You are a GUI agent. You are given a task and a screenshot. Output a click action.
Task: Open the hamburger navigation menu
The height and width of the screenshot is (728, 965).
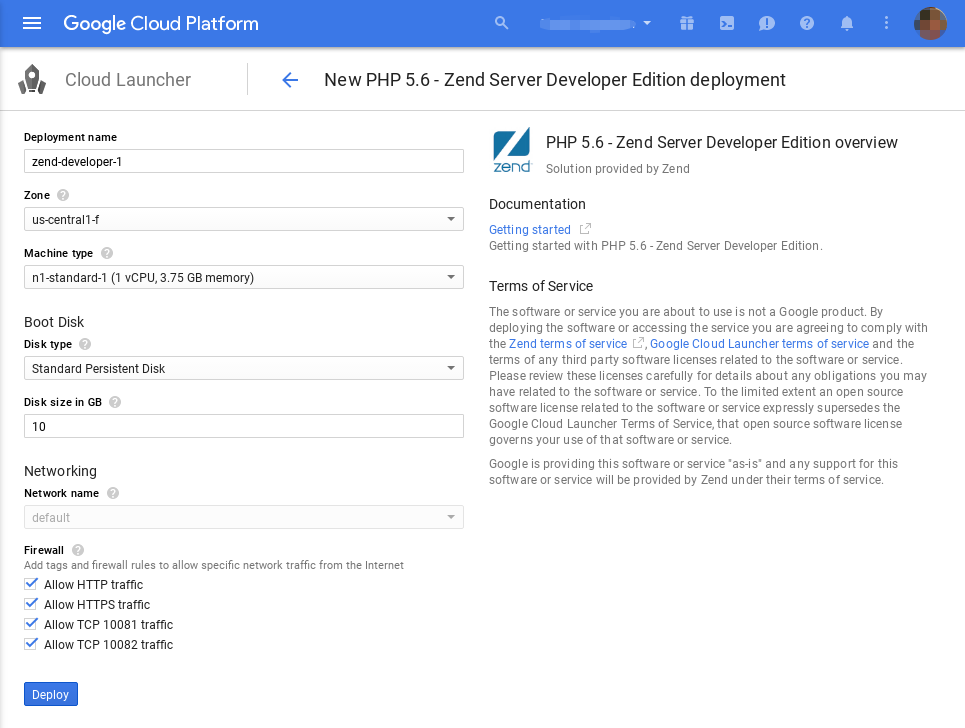tap(32, 23)
